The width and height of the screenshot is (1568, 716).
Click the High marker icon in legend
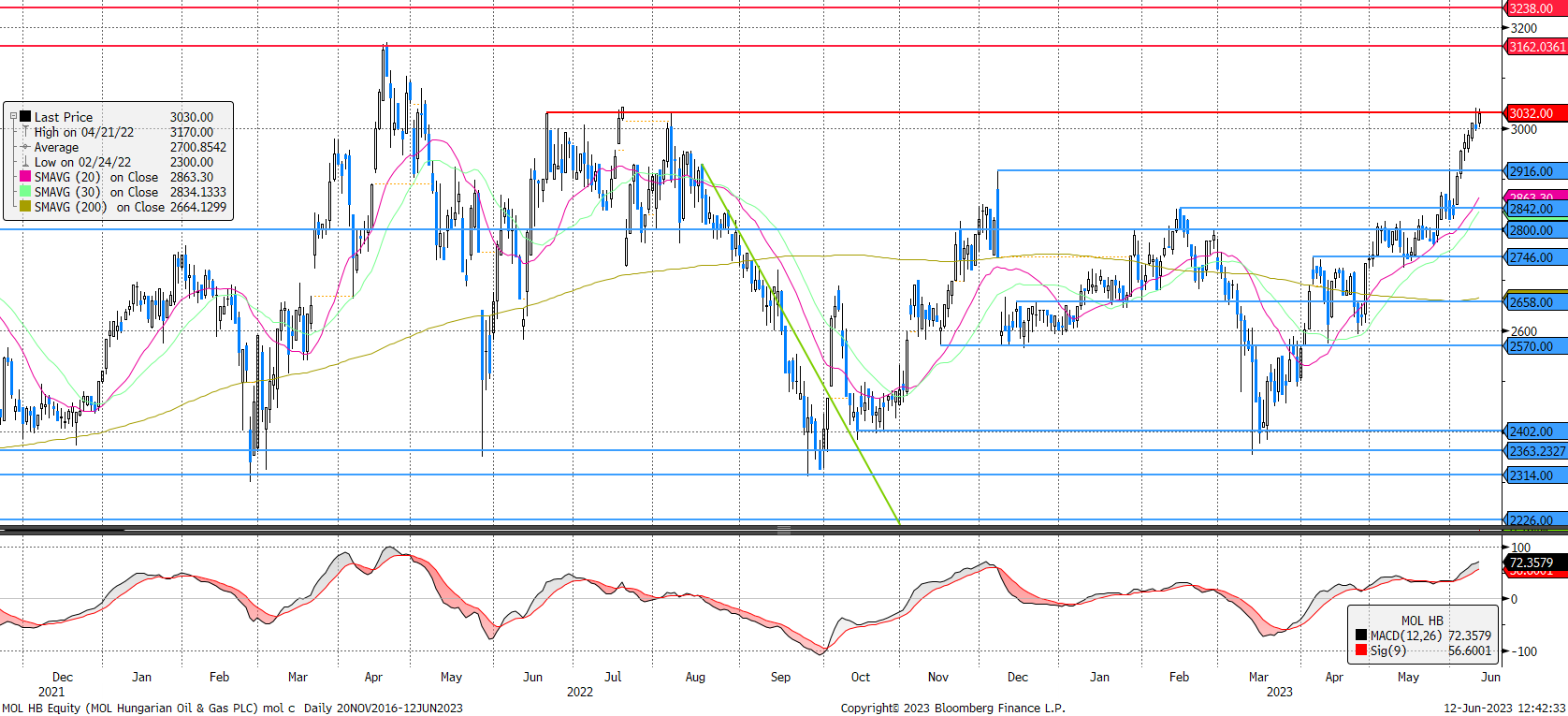[x=25, y=132]
